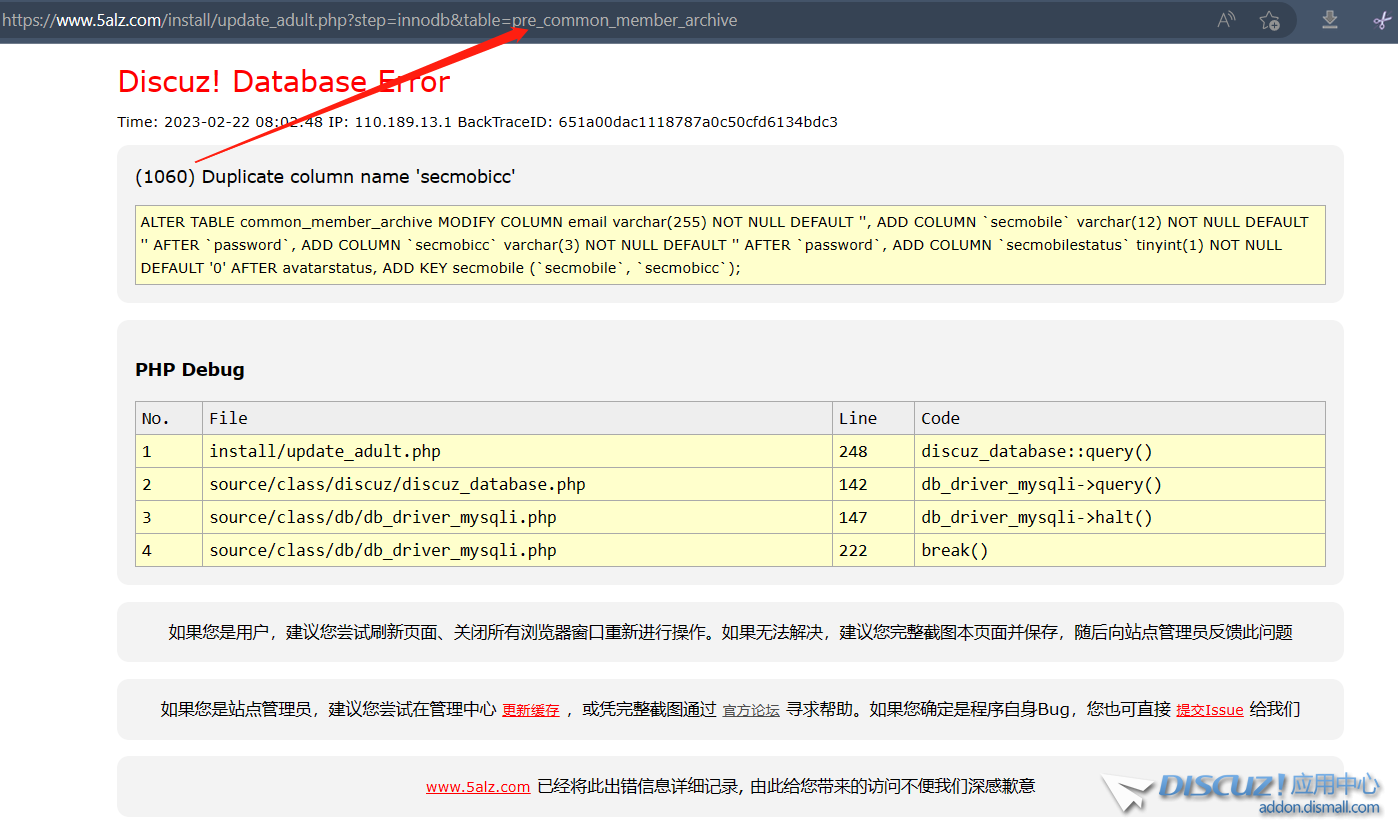Click 'break()' code cell
Image resolution: width=1398 pixels, height=833 pixels.
[1120, 550]
